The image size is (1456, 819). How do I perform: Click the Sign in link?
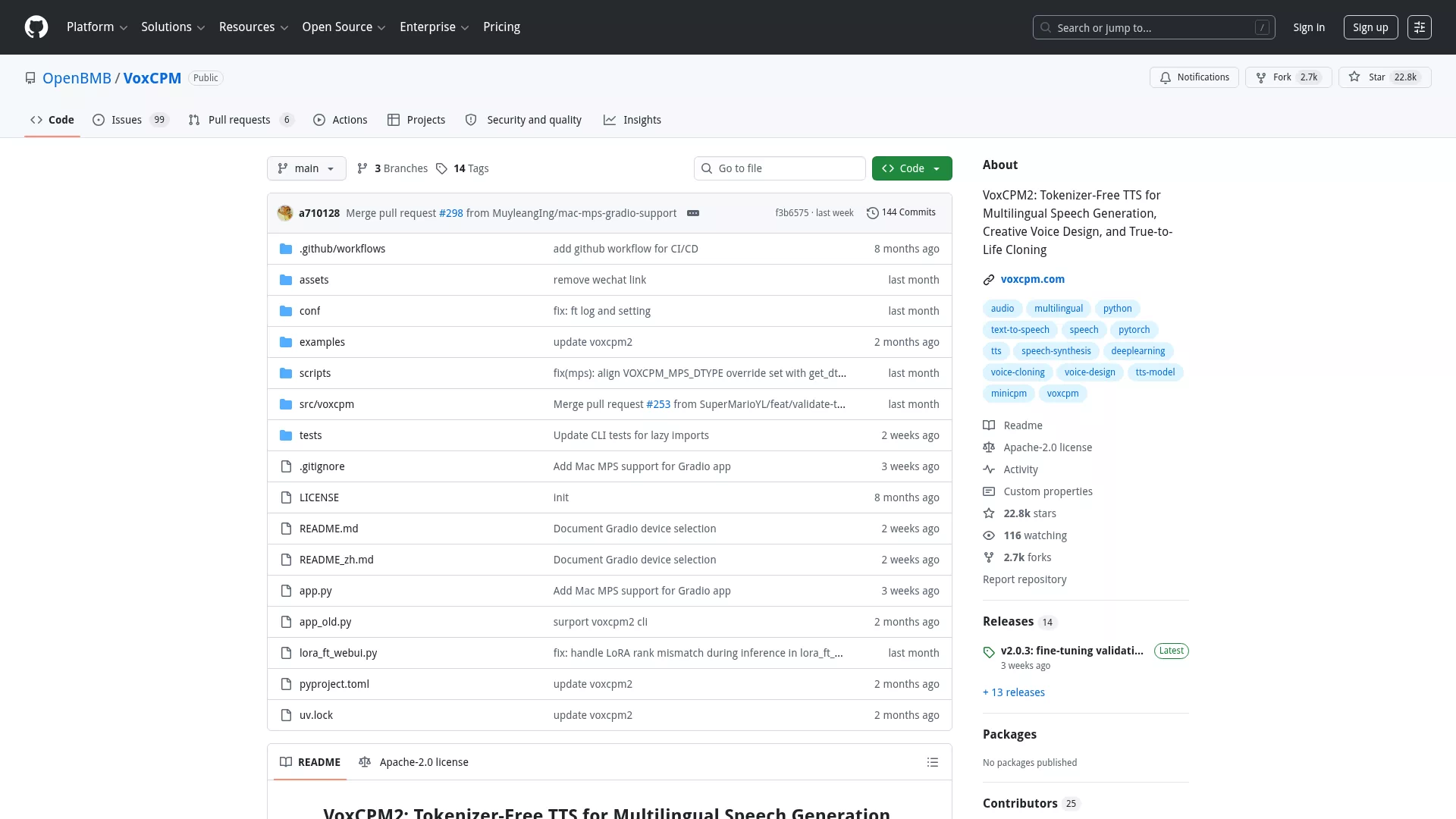pyautogui.click(x=1309, y=27)
